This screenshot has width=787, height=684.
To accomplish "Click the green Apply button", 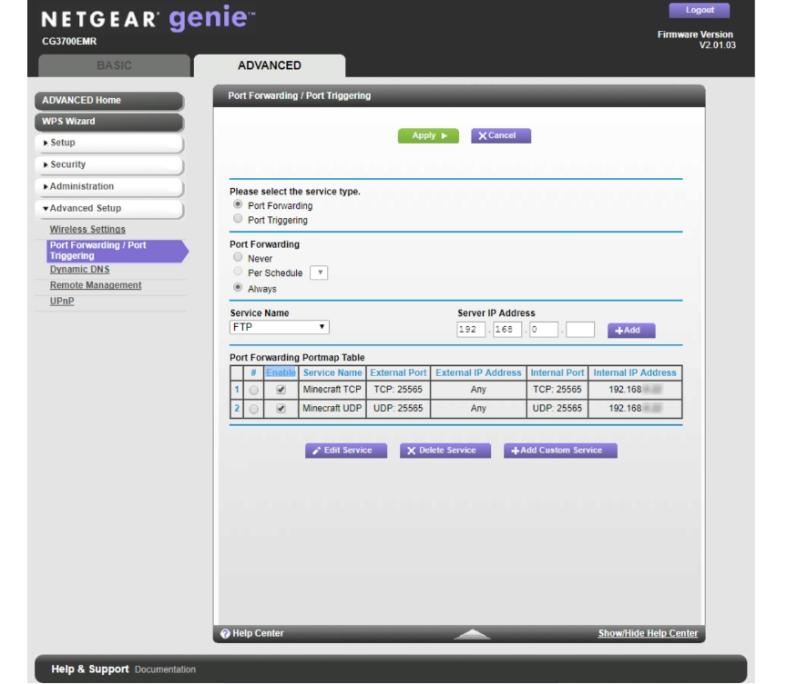I will click(x=428, y=136).
